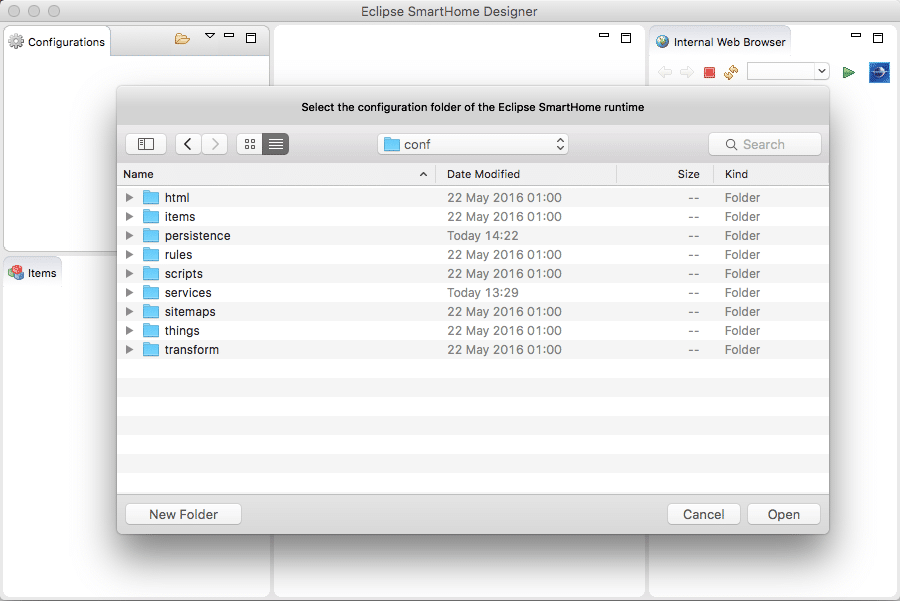
Task: Sort by the Size column header
Action: [x=665, y=174]
